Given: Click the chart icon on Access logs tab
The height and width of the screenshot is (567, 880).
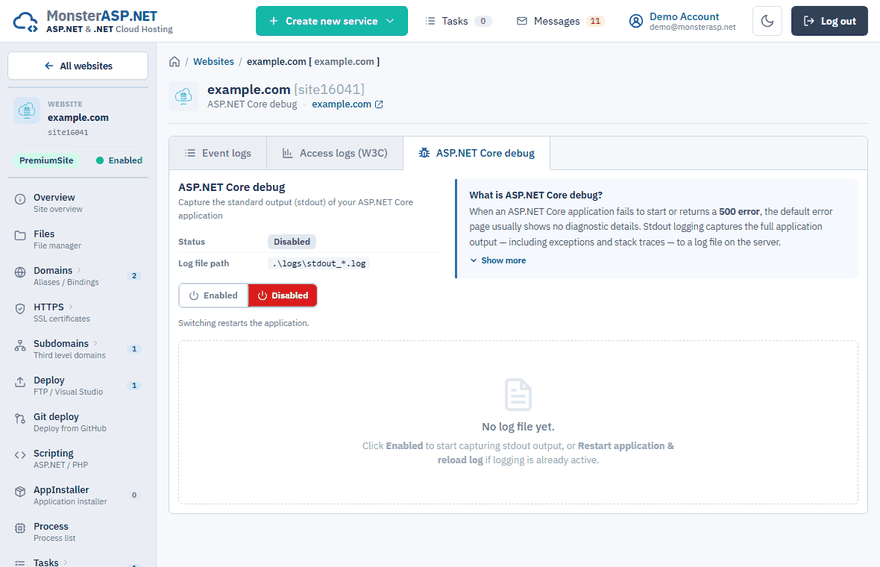Looking at the screenshot, I should [x=287, y=153].
